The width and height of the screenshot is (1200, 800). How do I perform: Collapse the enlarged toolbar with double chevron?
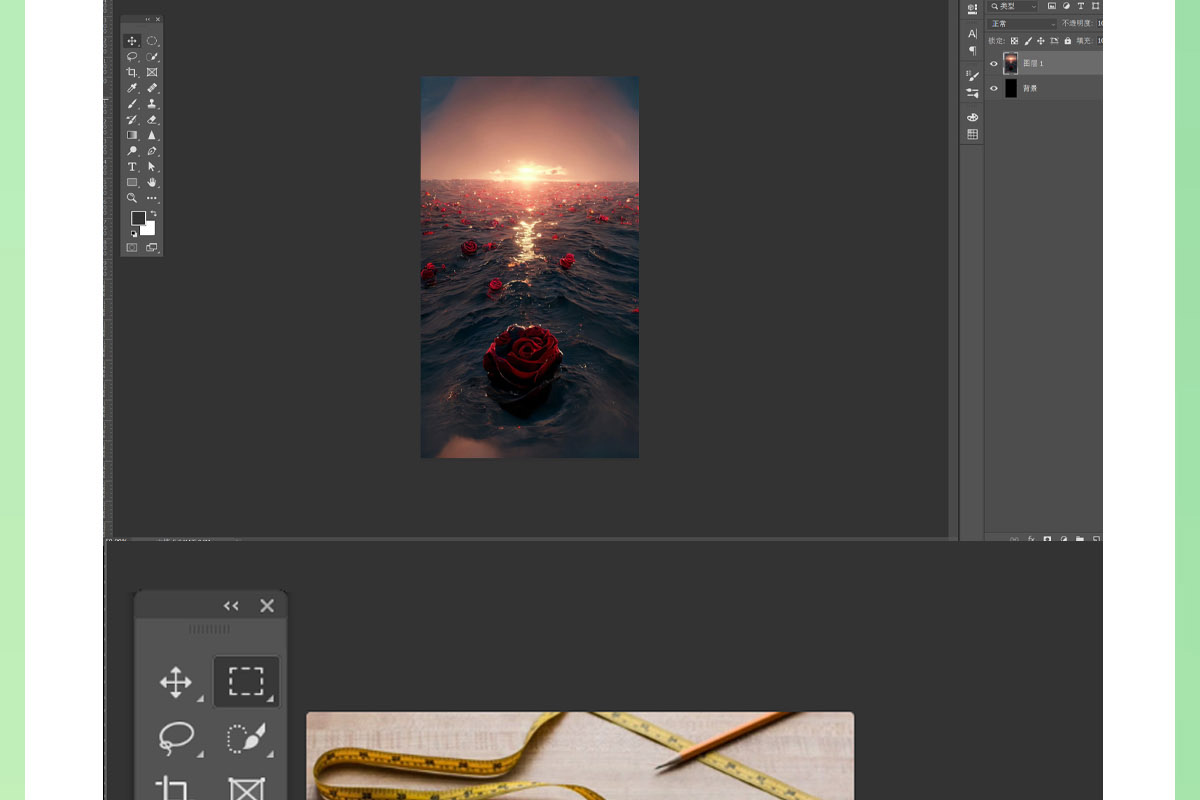(231, 606)
